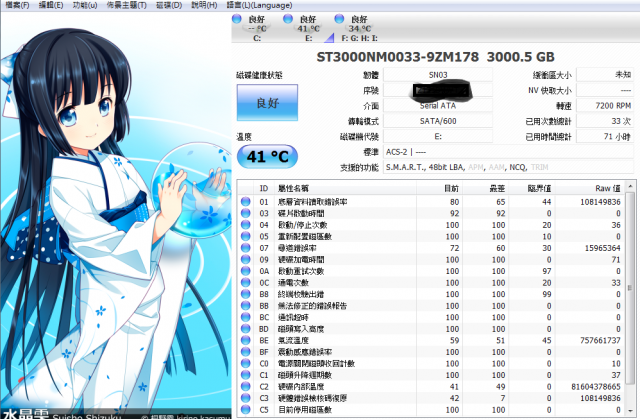This screenshot has width=640, height=419.
Task: Click model title ST3000NM0033-9ZM178 3000.5 GB
Action: pos(435,57)
